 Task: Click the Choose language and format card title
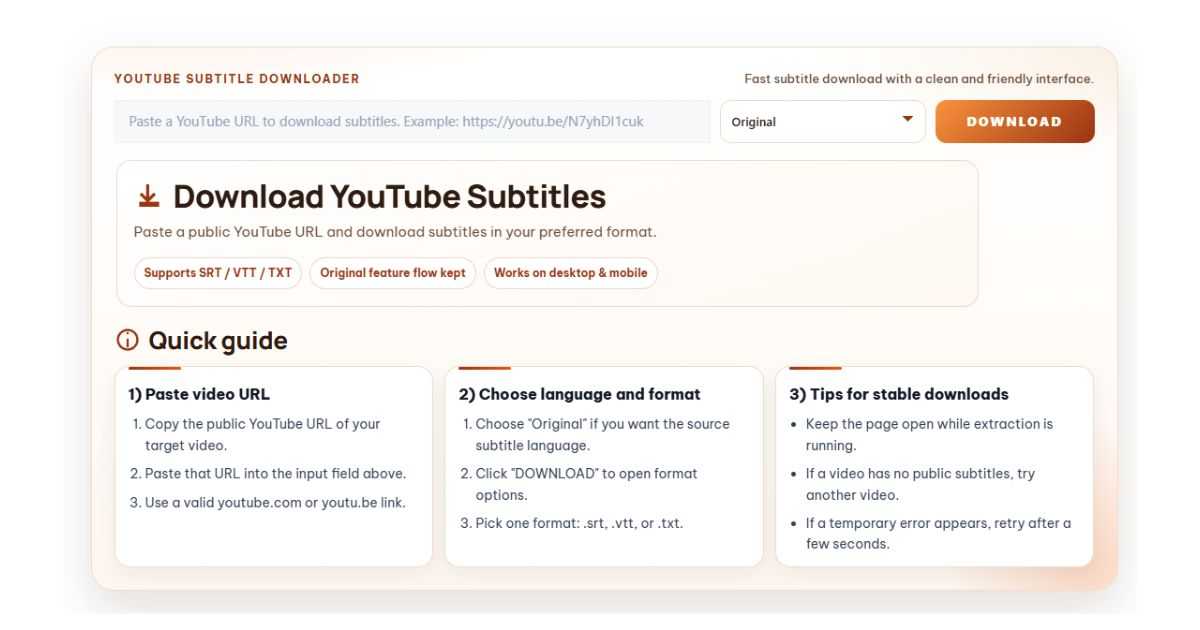click(x=580, y=394)
